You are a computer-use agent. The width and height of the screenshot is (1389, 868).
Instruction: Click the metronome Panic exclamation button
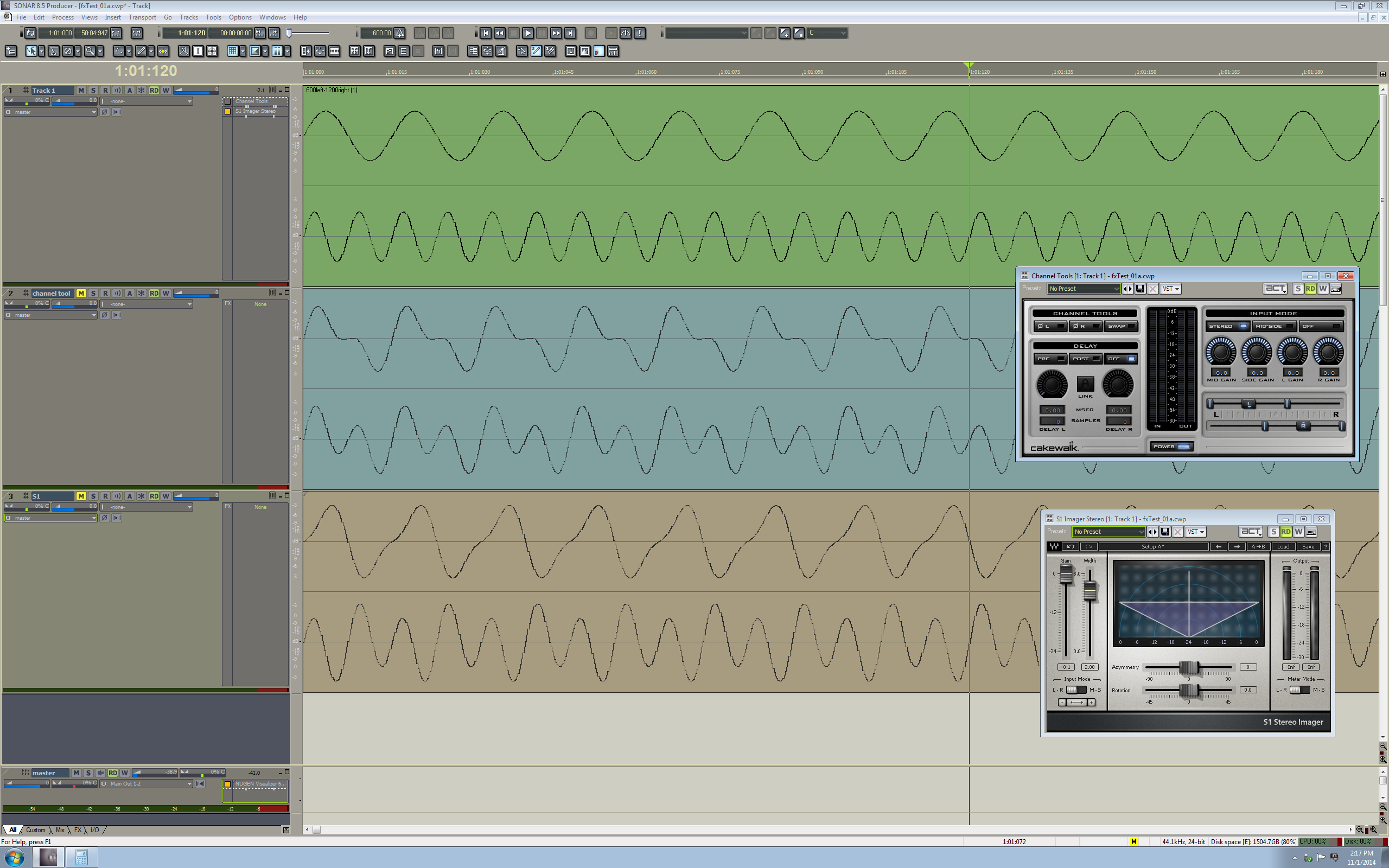(639, 33)
